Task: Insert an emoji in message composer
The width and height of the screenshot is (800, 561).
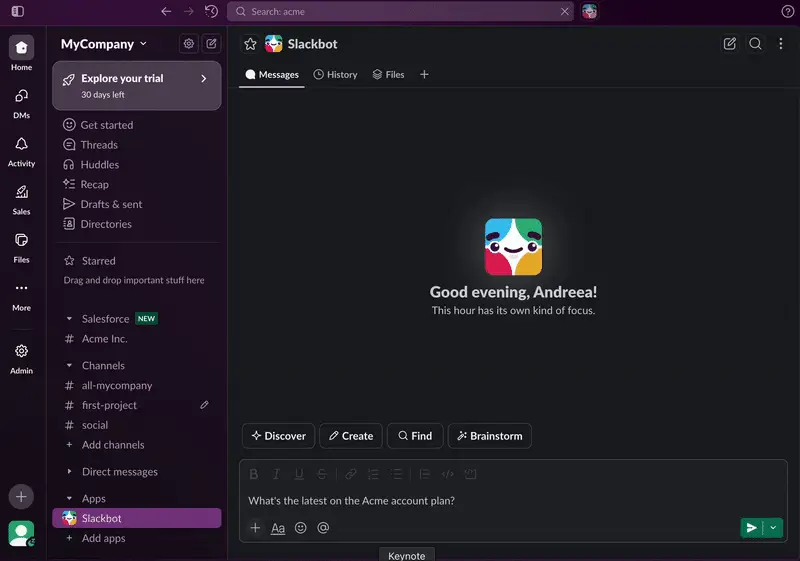Action: (301, 528)
